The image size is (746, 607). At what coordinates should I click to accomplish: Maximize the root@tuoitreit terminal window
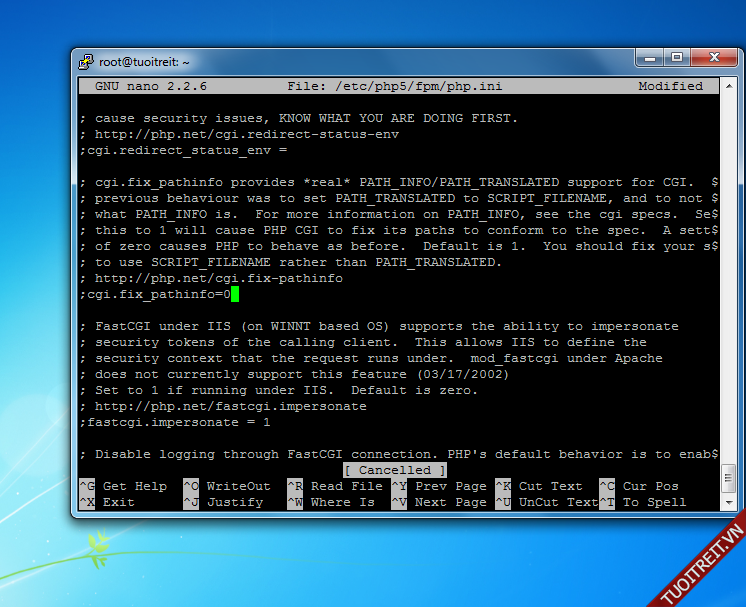(x=677, y=58)
